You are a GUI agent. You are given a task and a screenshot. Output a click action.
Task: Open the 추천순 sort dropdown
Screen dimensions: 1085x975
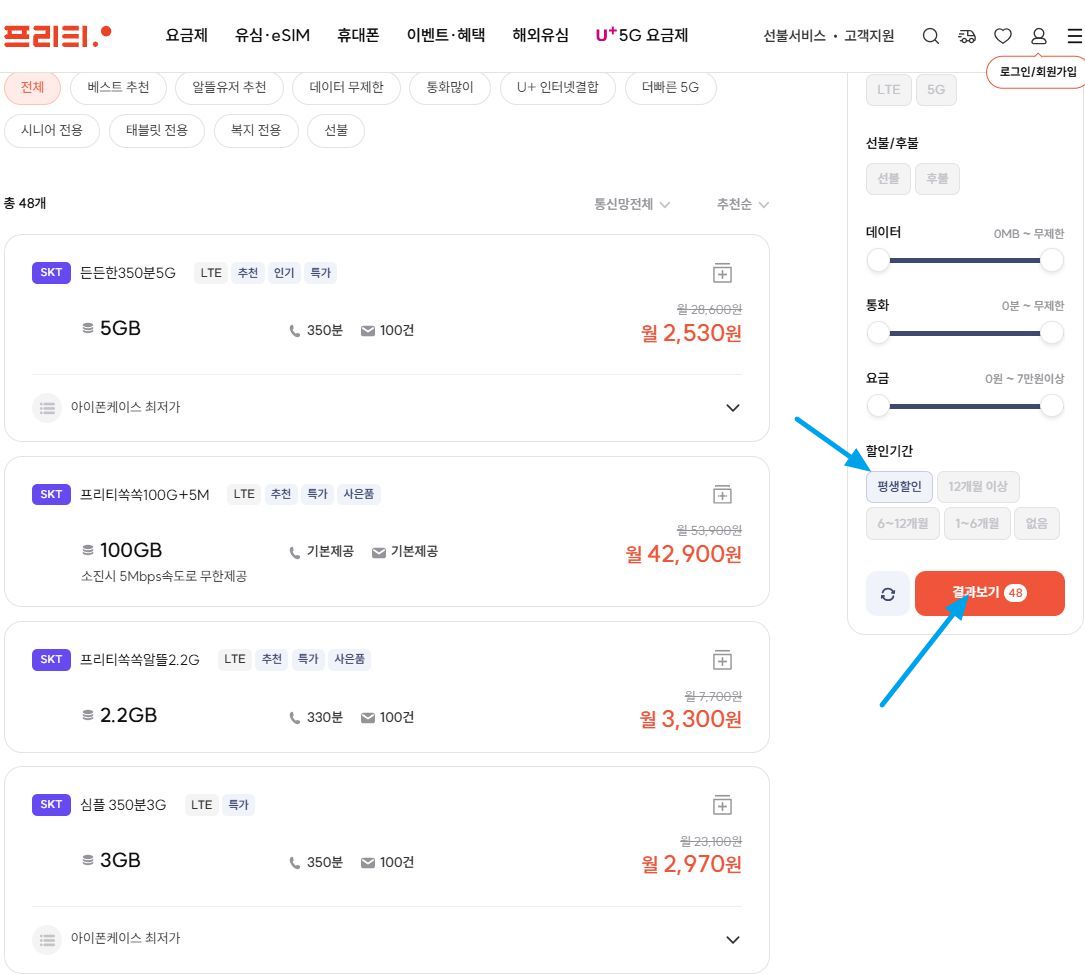(742, 204)
